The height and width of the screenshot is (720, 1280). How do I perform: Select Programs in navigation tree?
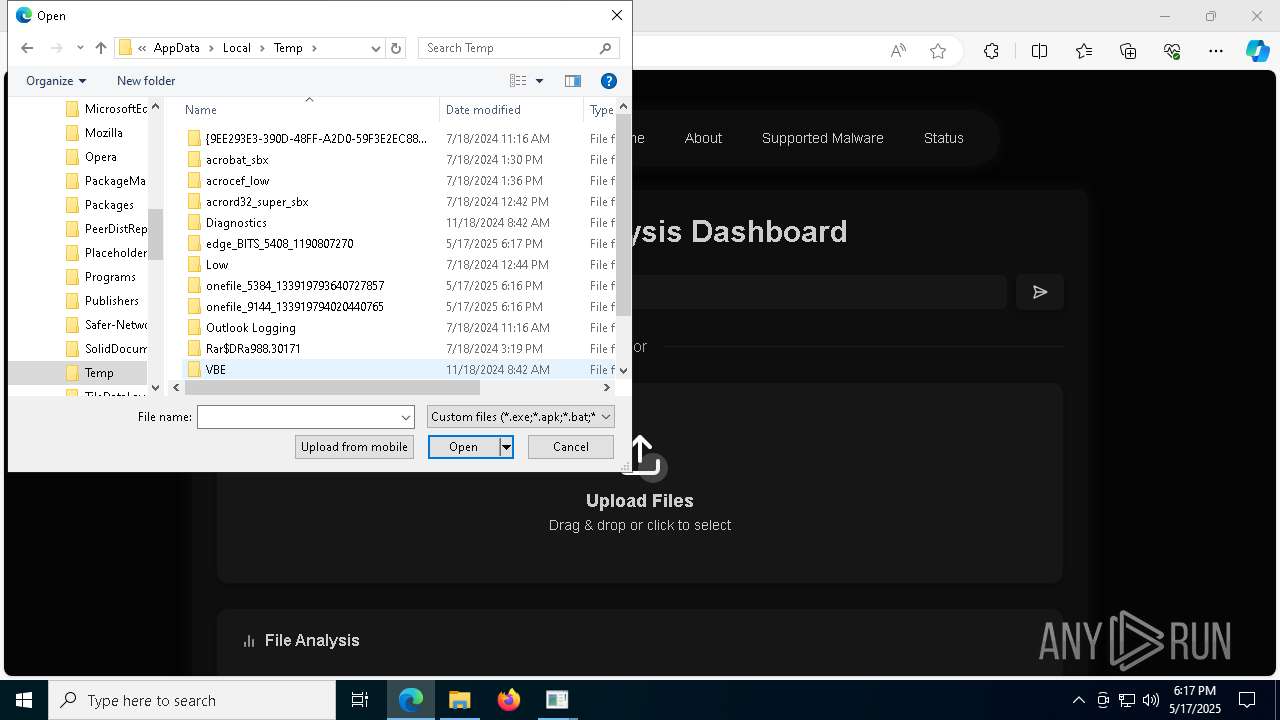coord(110,277)
